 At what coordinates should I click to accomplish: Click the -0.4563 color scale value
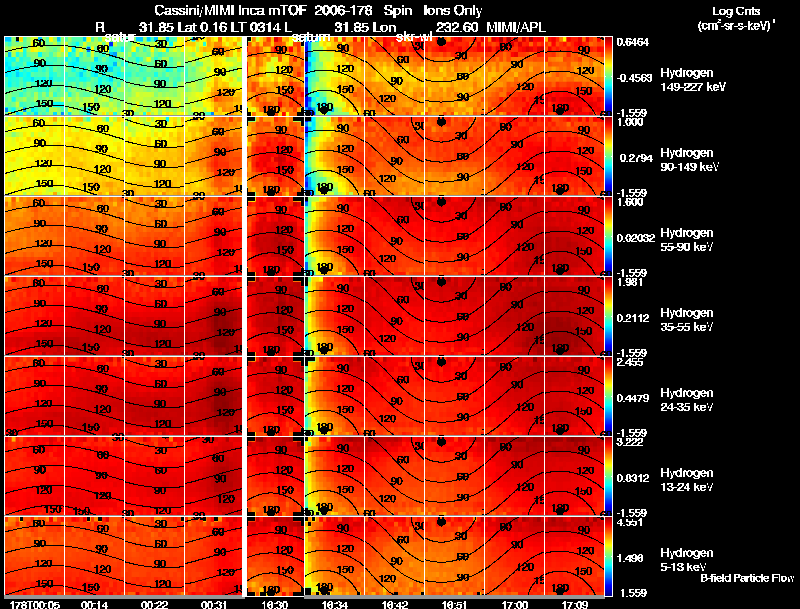tap(634, 78)
